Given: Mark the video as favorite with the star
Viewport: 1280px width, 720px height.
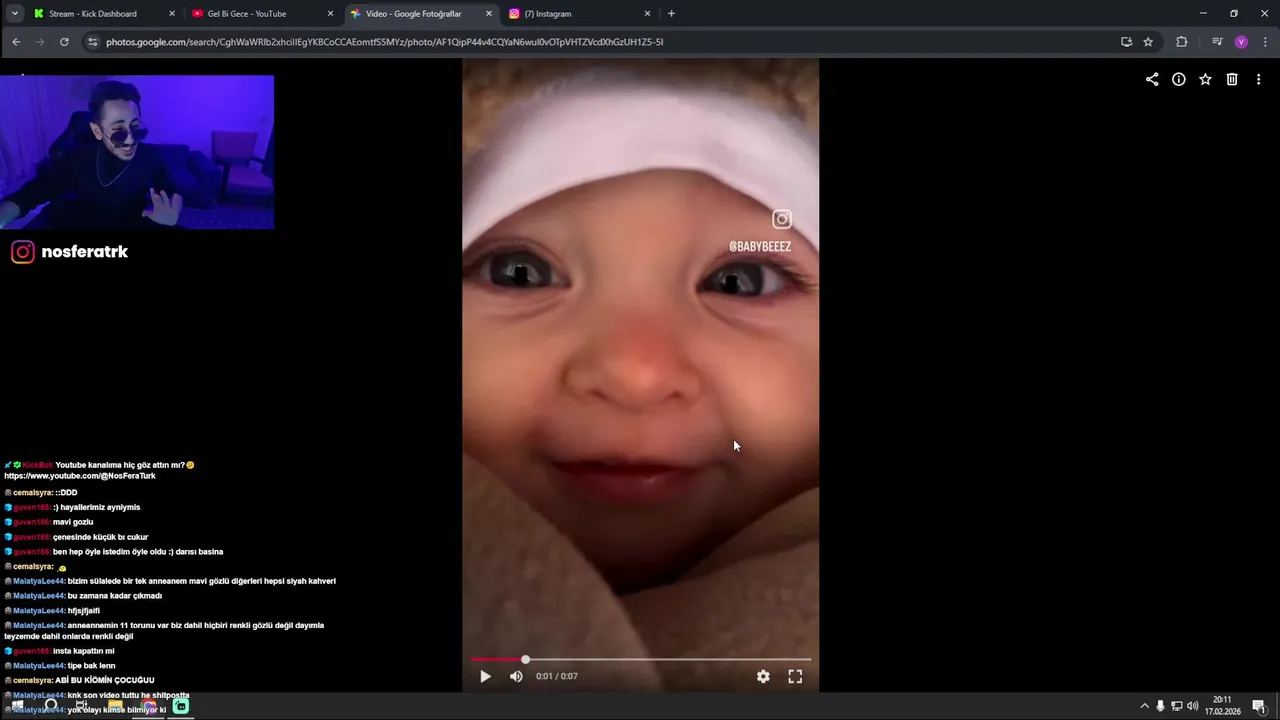Looking at the screenshot, I should pyautogui.click(x=1205, y=79).
